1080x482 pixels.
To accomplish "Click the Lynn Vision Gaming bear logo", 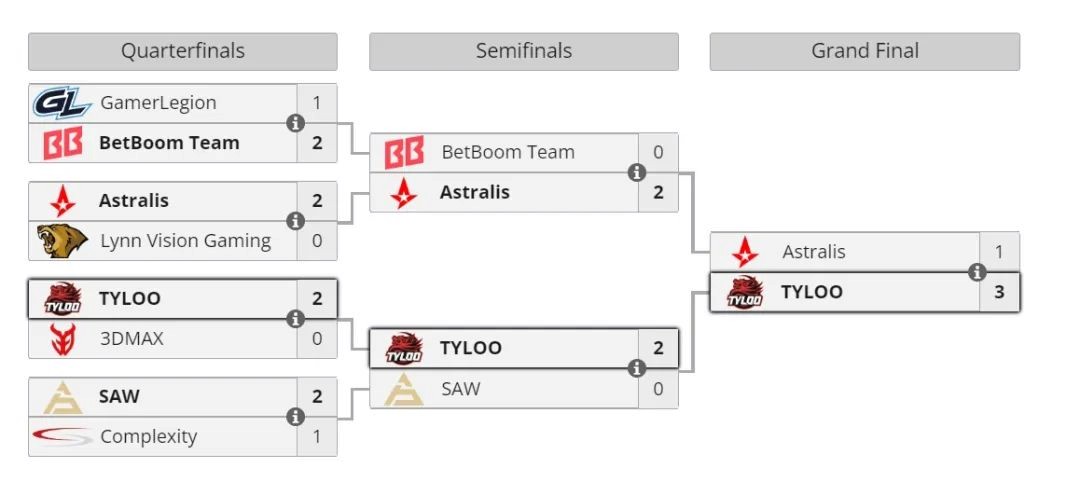I will tap(62, 241).
